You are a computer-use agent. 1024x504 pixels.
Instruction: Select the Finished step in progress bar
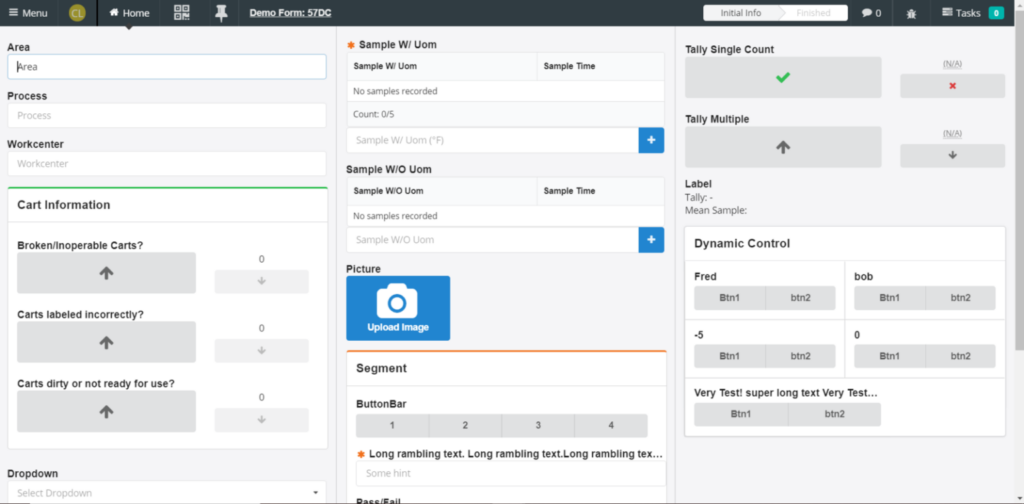pos(812,13)
